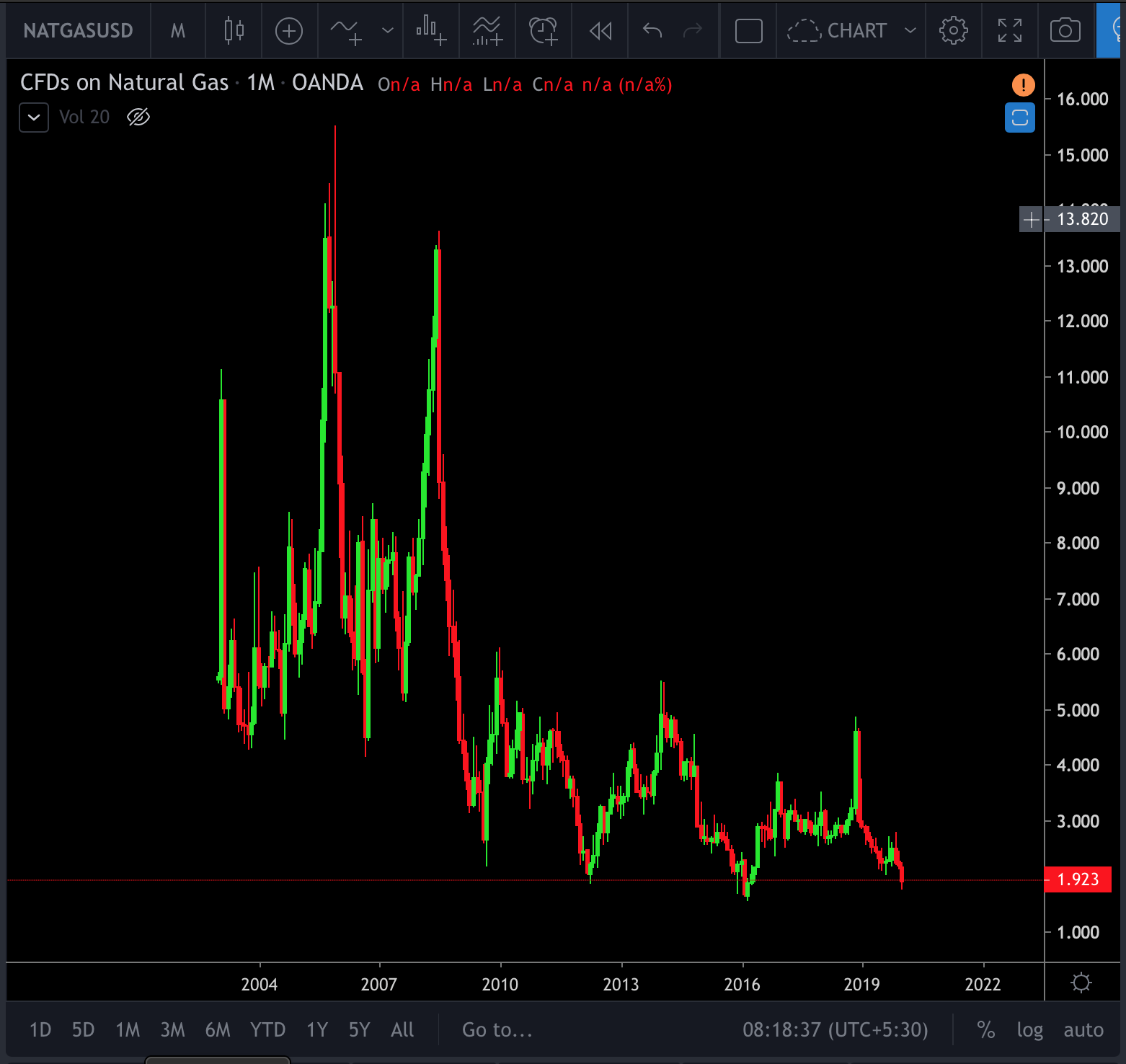Click the Compare or add symbol icon

tap(289, 30)
